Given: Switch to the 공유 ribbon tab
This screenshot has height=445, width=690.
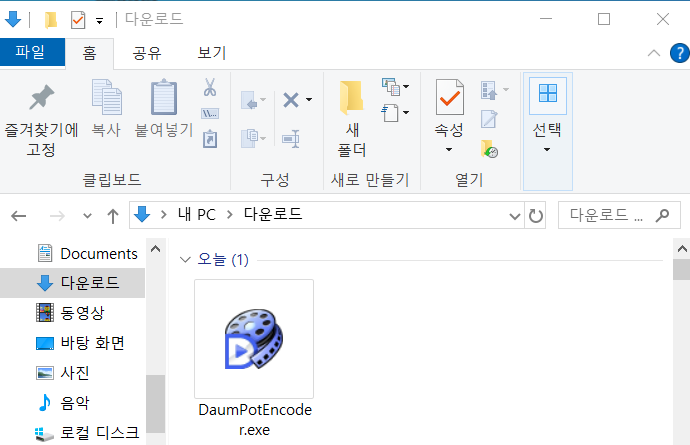Looking at the screenshot, I should 147,53.
